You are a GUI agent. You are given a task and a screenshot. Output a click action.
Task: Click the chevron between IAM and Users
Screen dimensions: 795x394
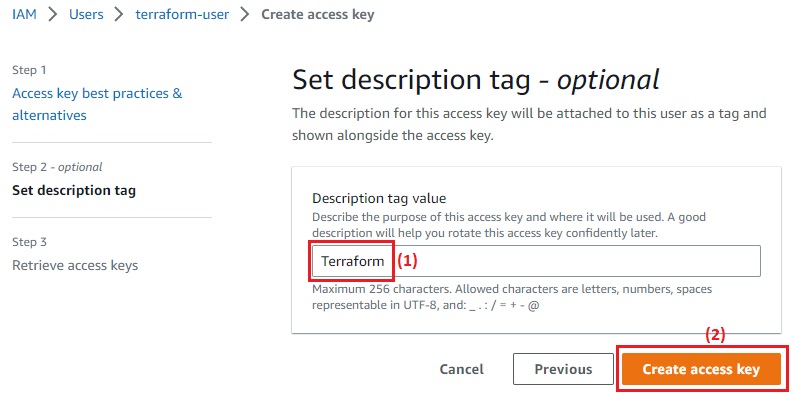pos(53,14)
